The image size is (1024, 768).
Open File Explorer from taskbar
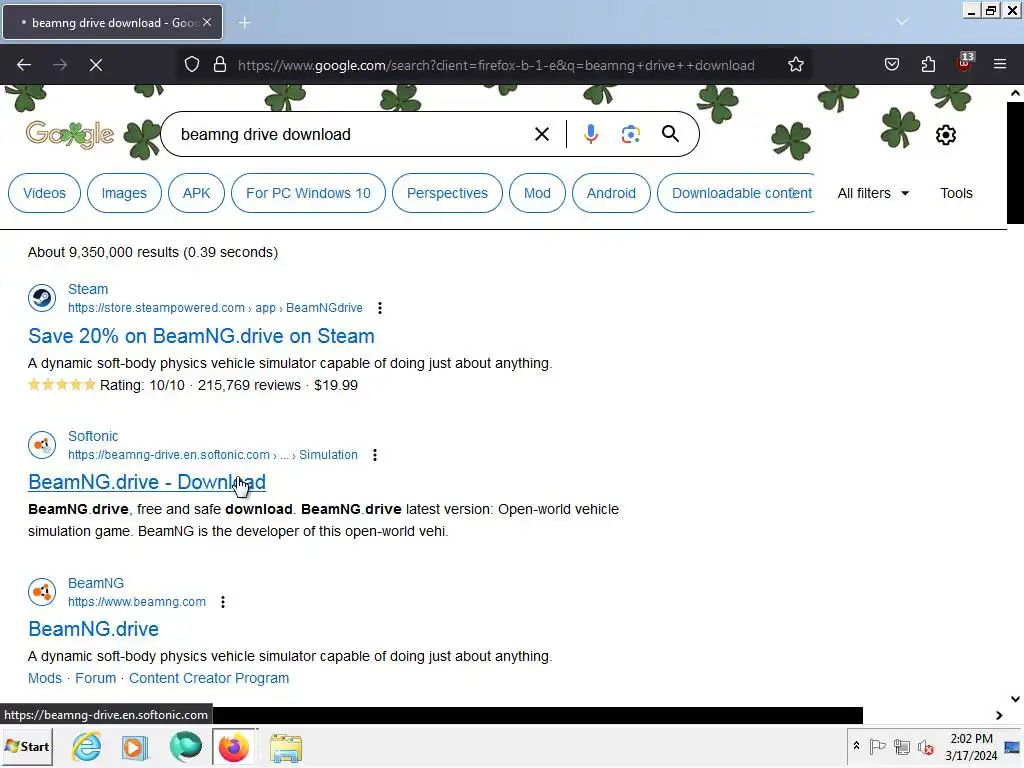[x=285, y=748]
